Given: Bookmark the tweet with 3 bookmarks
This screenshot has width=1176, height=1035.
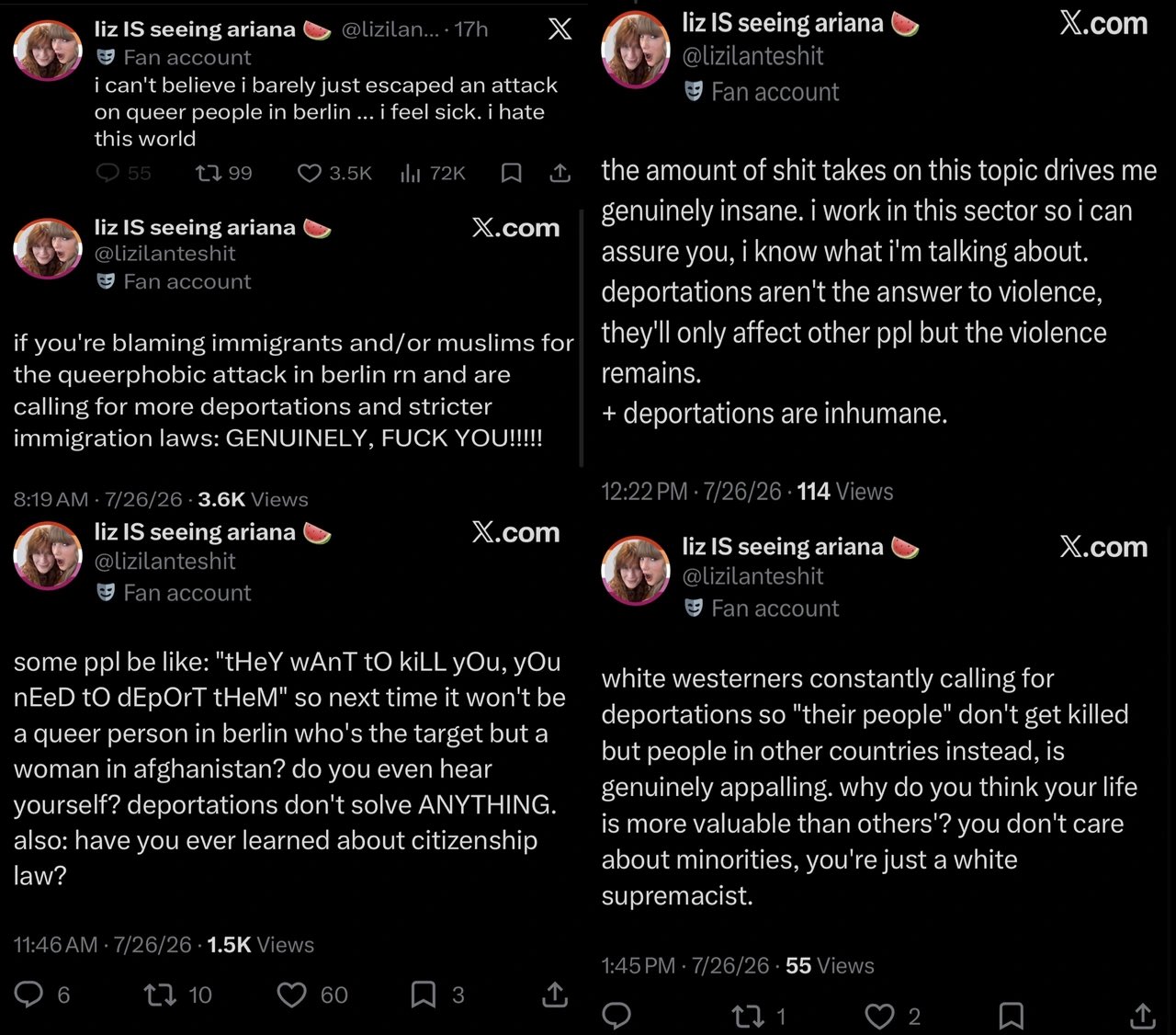Looking at the screenshot, I should click(424, 994).
